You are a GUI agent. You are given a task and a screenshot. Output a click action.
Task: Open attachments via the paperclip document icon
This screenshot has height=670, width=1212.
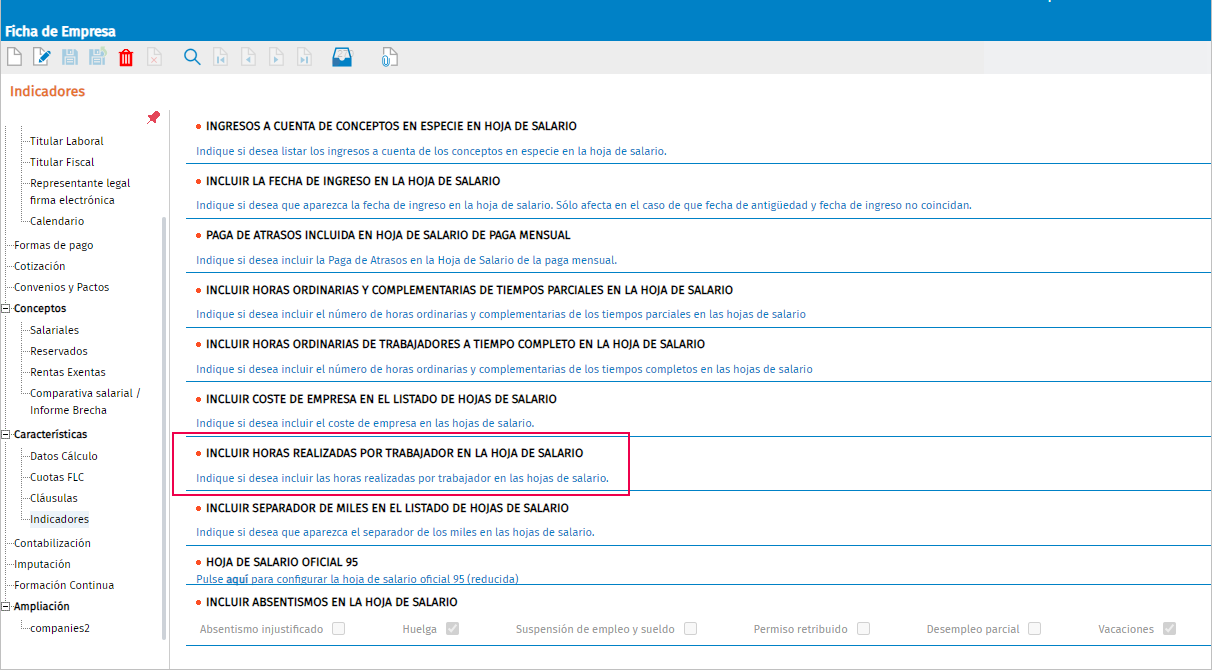tap(389, 58)
